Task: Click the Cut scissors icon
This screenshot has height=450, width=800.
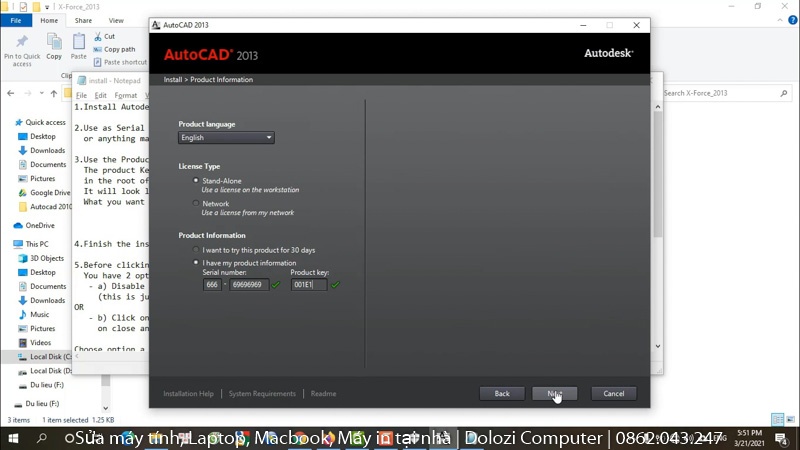Action: [98, 36]
